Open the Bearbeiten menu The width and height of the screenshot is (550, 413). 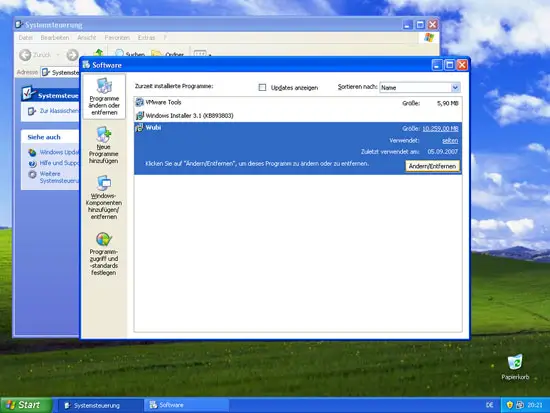click(x=55, y=38)
